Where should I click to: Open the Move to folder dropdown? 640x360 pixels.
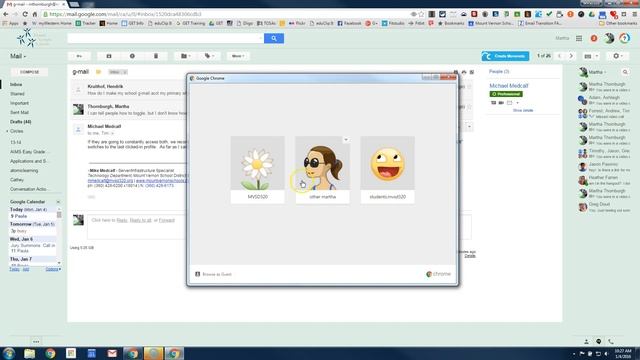pyautogui.click(x=186, y=56)
